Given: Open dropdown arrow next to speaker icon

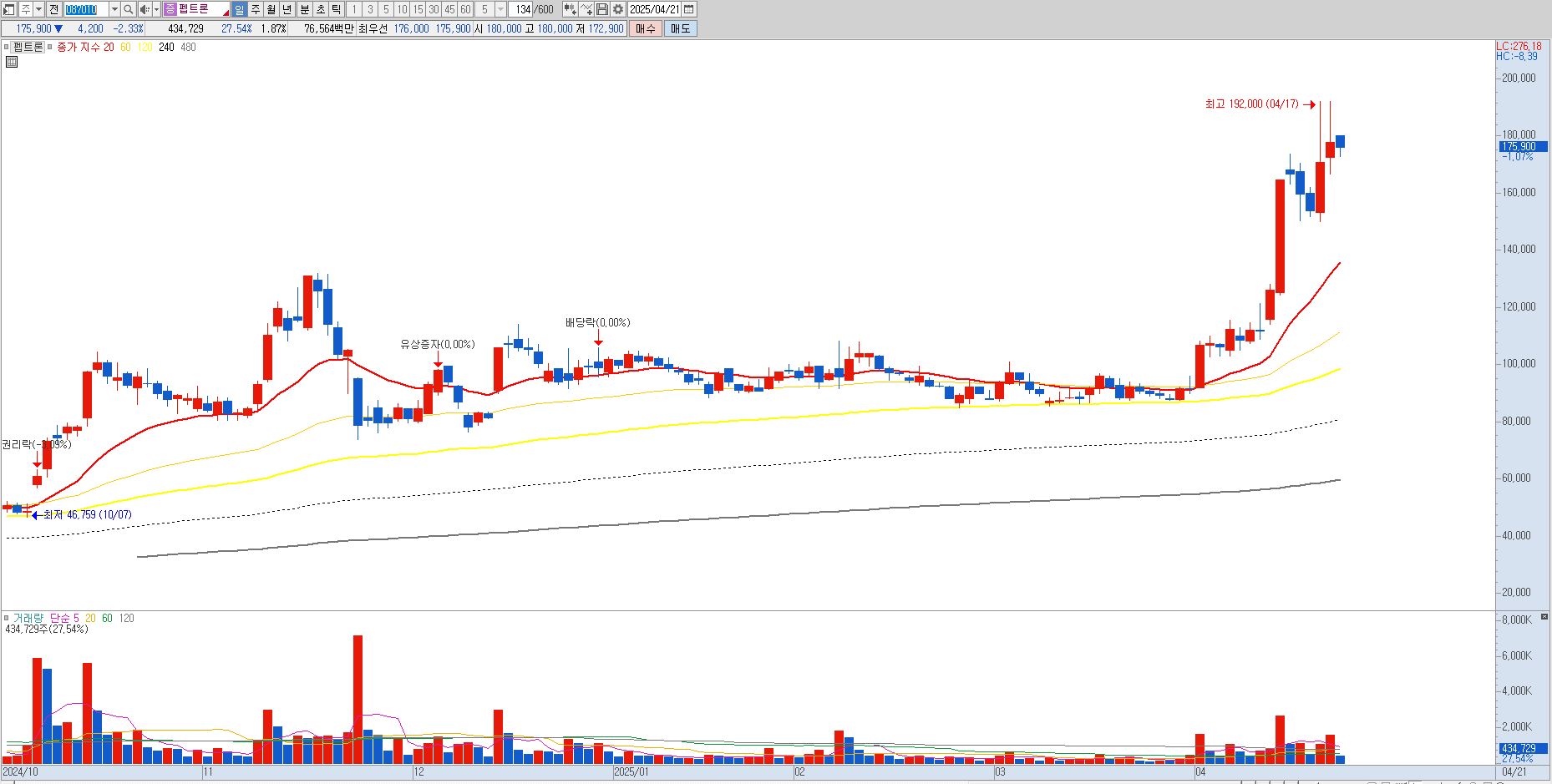Looking at the screenshot, I should (x=156, y=9).
